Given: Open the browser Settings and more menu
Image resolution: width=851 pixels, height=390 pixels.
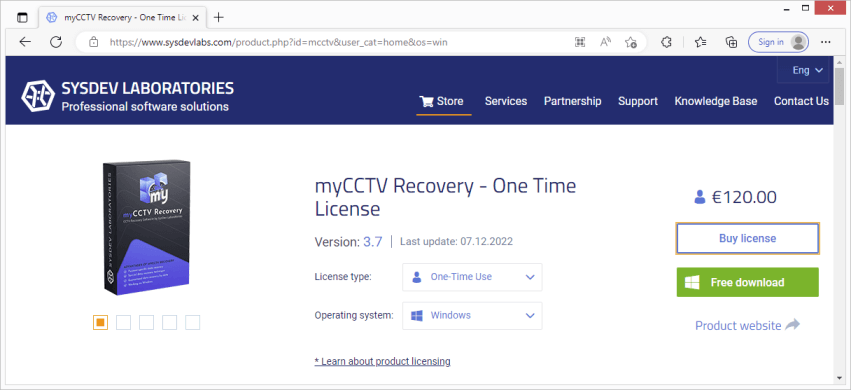Looking at the screenshot, I should (x=825, y=42).
